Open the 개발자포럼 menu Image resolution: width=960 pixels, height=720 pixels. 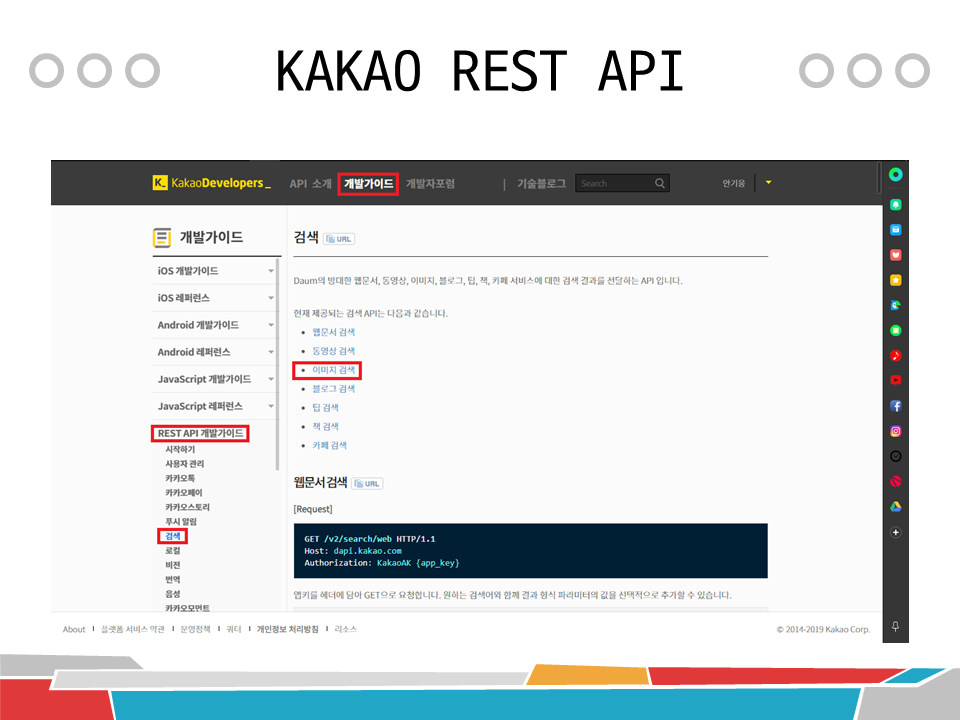tap(430, 184)
